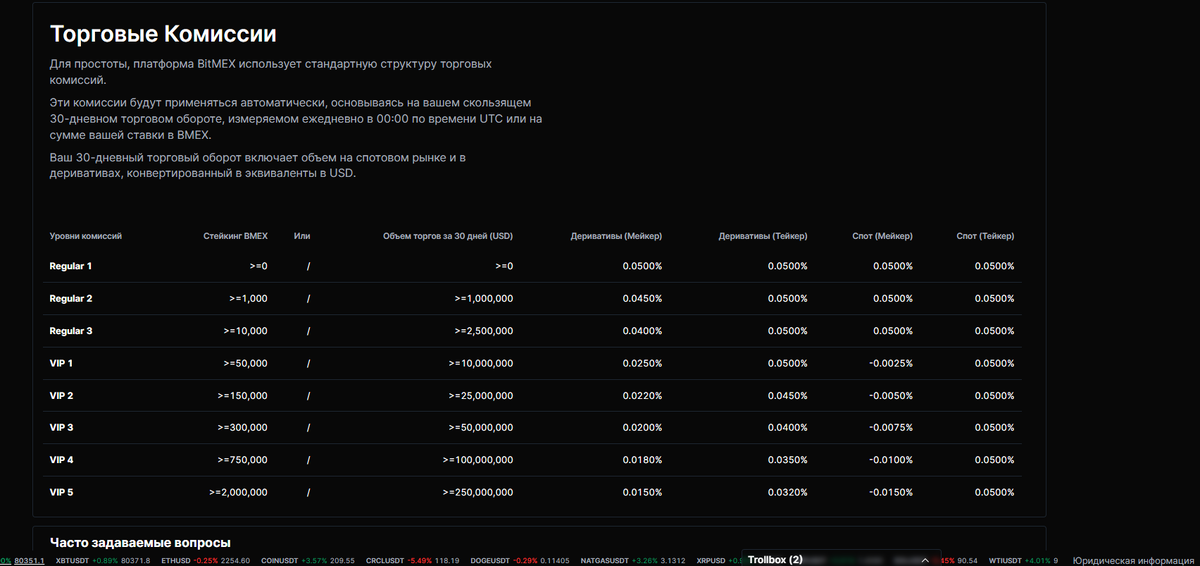Click the Спот (Мейкер) column header

click(884, 236)
